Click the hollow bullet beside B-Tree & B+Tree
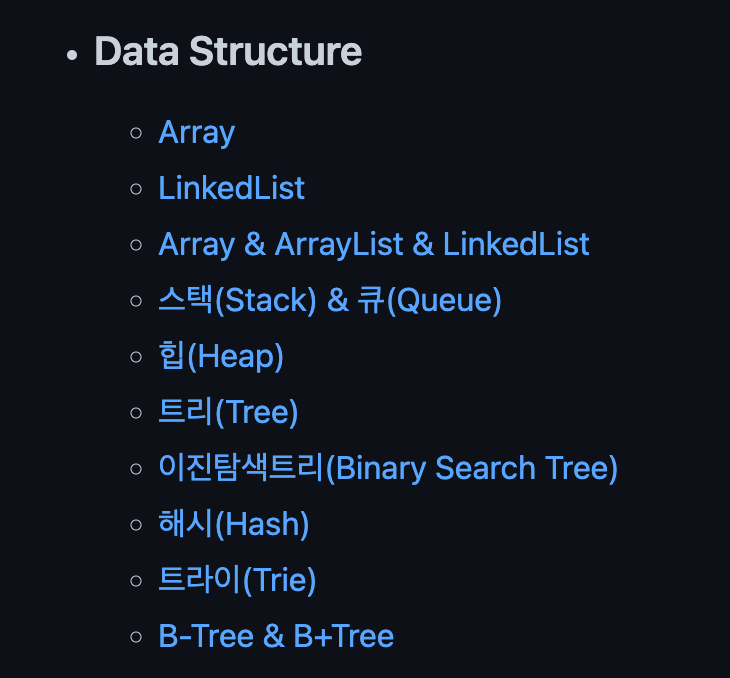730x678 pixels. (x=136, y=638)
